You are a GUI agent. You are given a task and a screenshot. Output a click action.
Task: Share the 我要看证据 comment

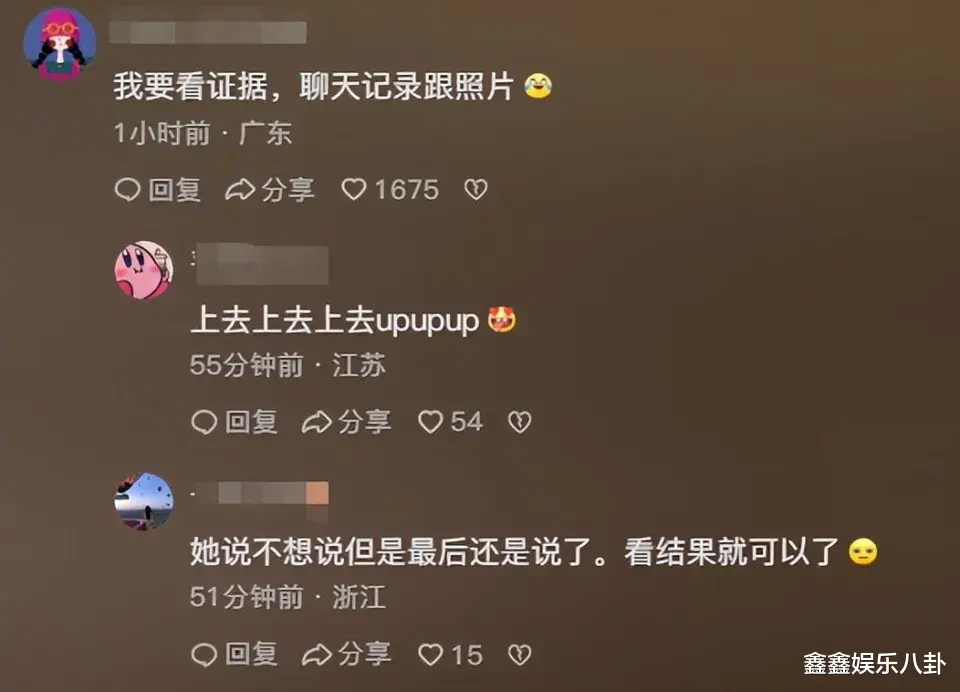point(269,190)
